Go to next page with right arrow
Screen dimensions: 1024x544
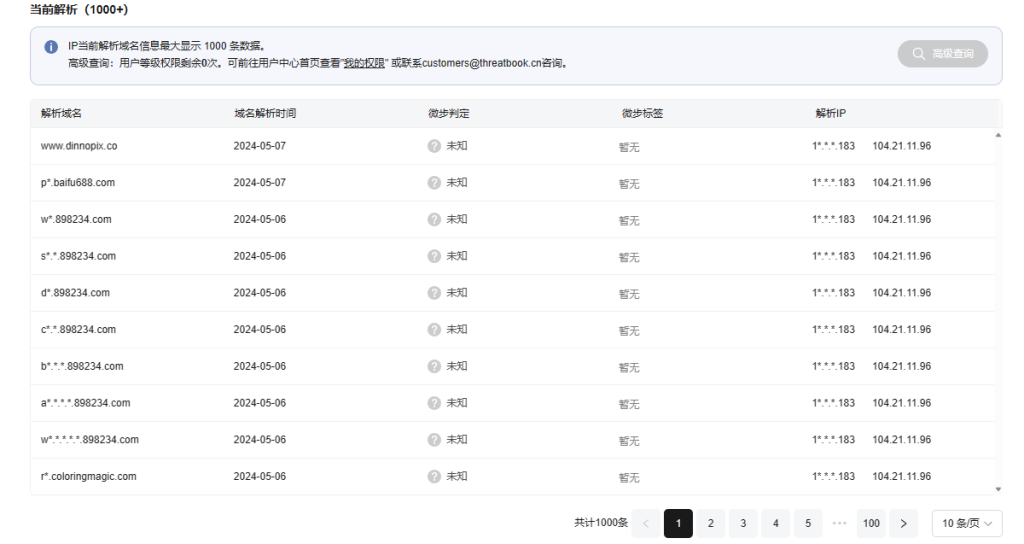tap(904, 523)
